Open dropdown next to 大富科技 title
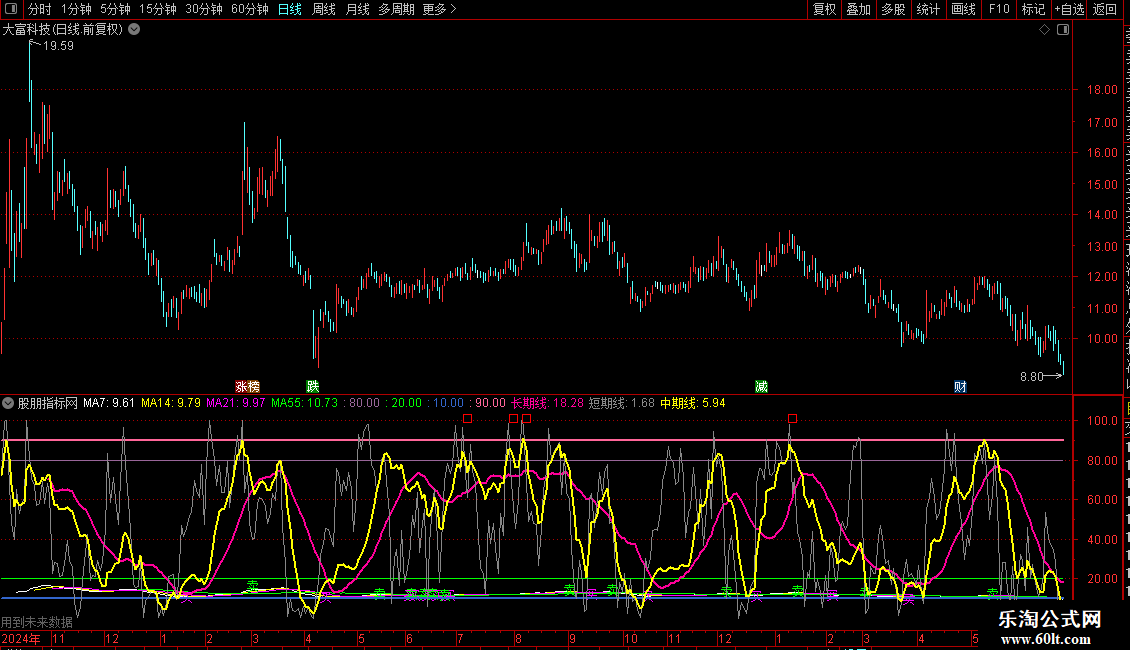The height and width of the screenshot is (650, 1130). (x=134, y=30)
